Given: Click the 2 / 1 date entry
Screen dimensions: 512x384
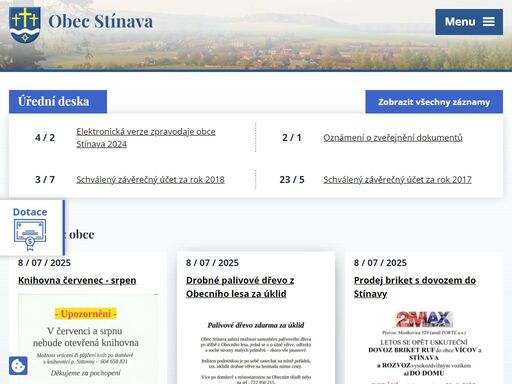Looking at the screenshot, I should [x=292, y=138].
